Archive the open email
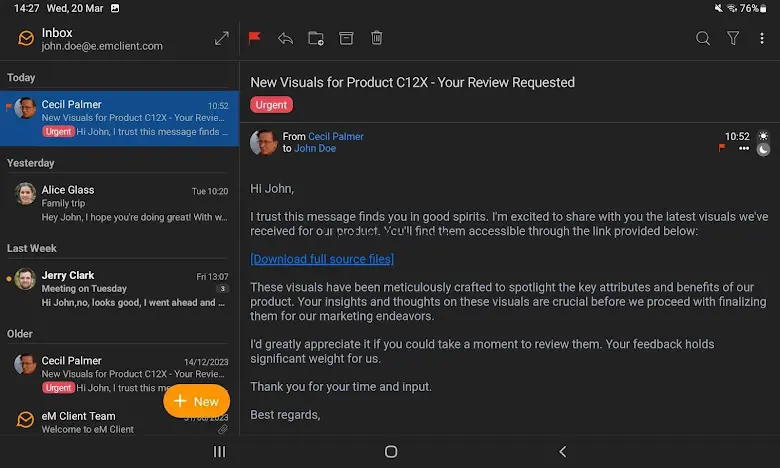The height and width of the screenshot is (468, 780). 346,38
